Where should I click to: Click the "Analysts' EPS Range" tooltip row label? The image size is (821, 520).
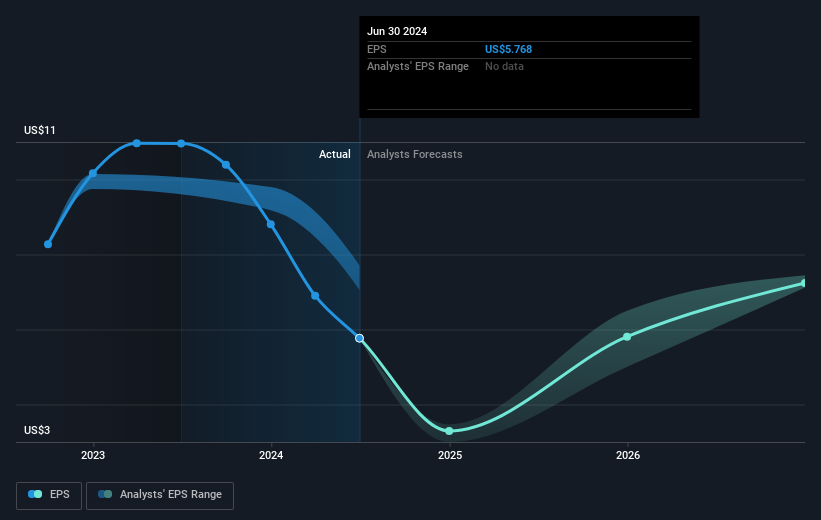[418, 67]
